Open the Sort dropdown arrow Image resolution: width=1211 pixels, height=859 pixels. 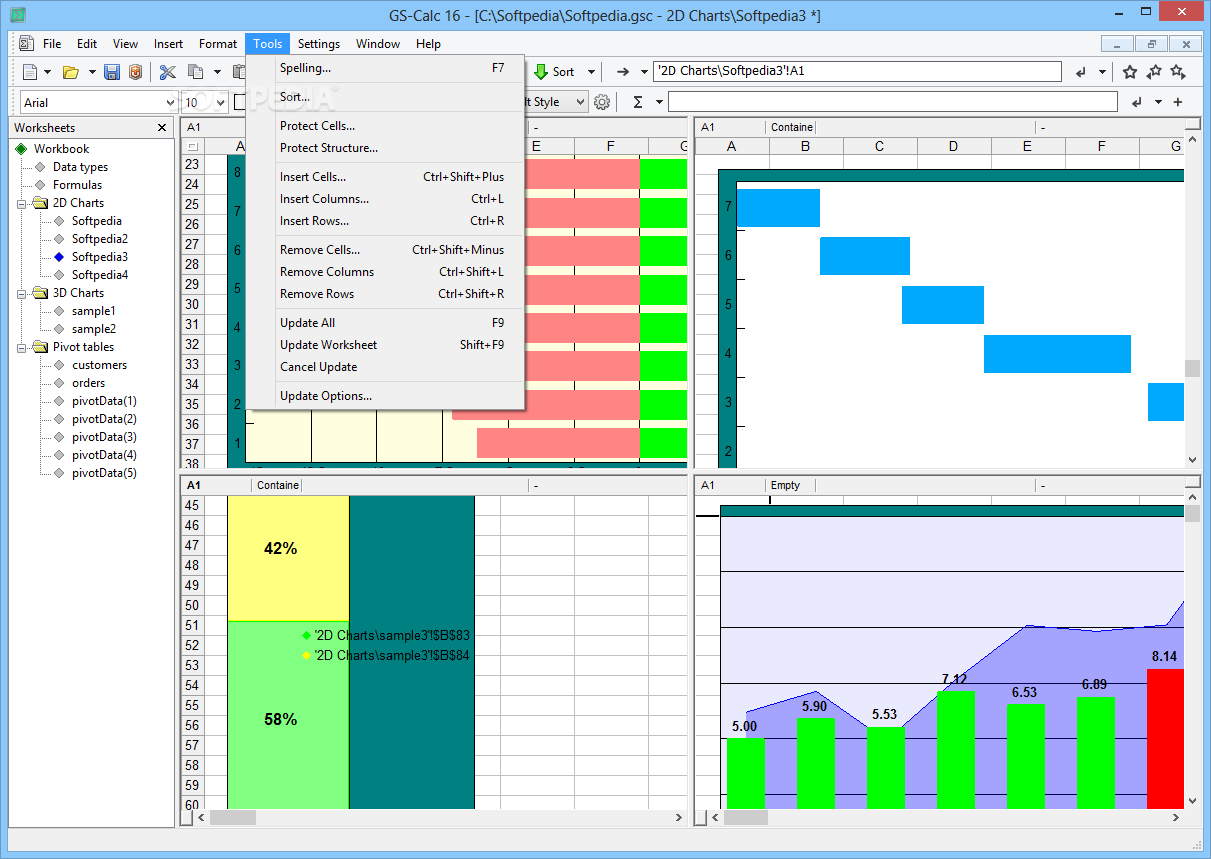click(x=591, y=72)
